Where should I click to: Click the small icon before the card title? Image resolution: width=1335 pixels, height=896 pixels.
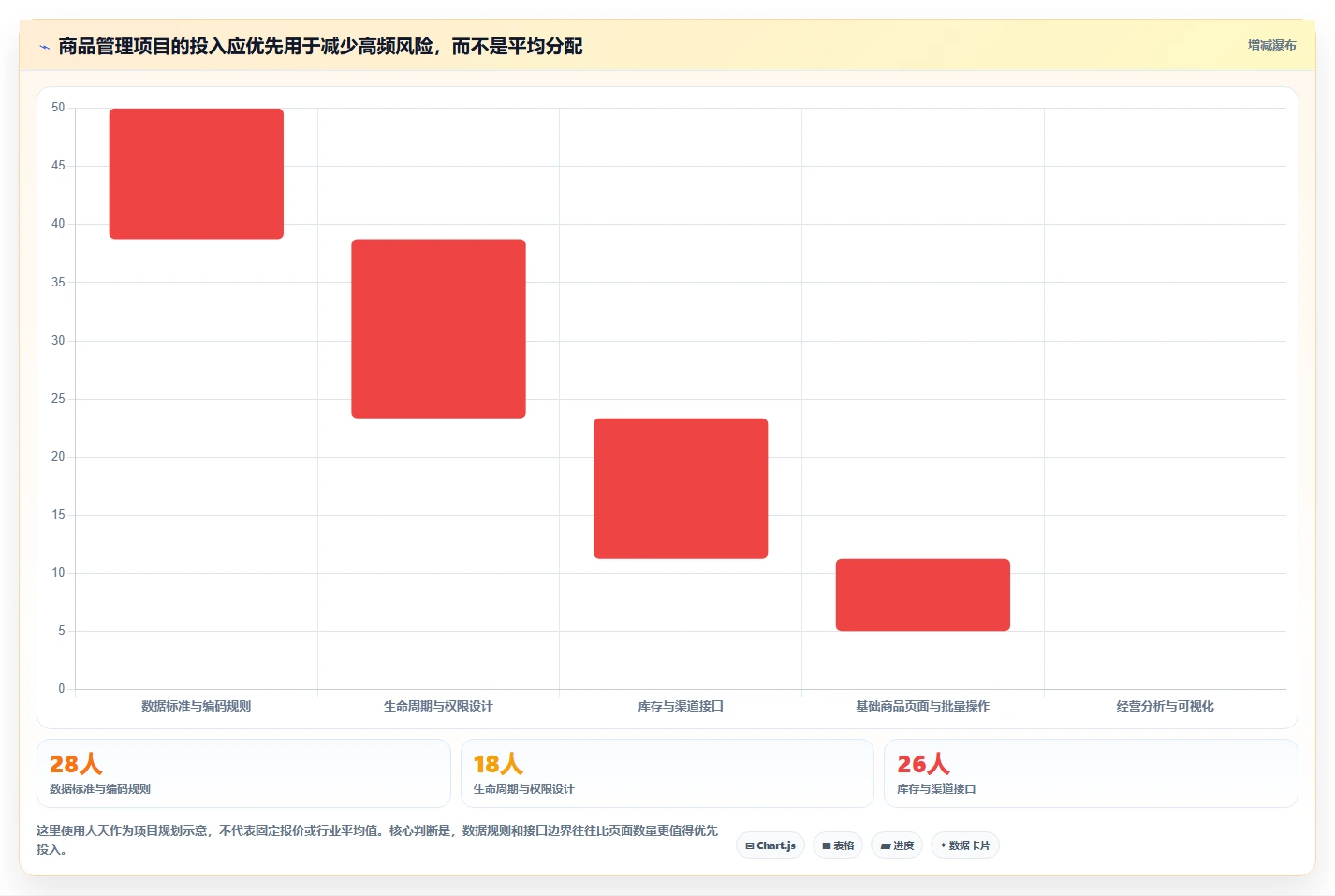tap(44, 47)
